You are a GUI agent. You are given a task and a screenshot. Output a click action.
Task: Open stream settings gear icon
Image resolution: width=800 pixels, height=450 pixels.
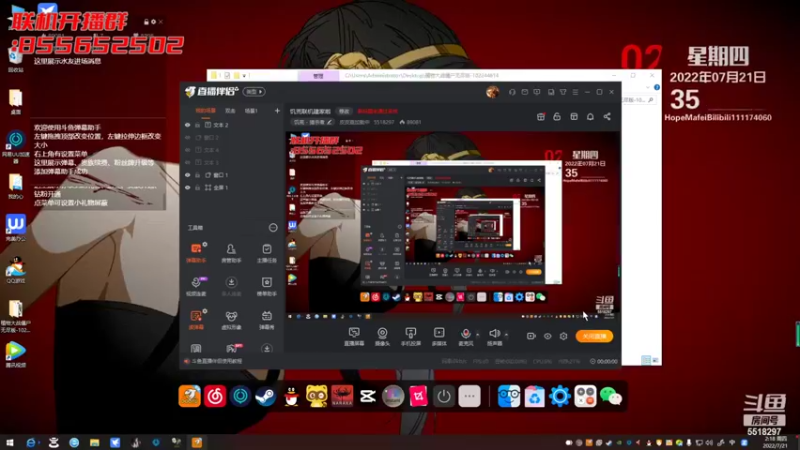[x=563, y=336]
